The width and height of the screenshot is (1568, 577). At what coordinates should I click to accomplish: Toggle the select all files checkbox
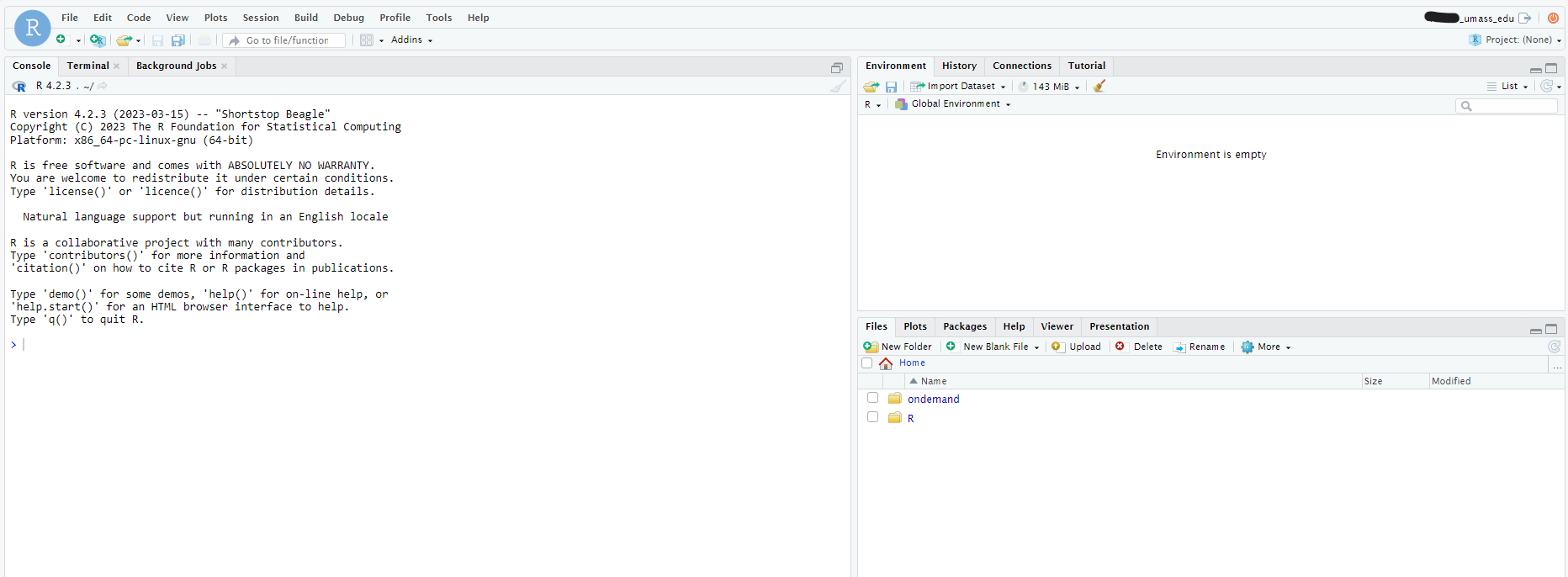click(x=866, y=363)
